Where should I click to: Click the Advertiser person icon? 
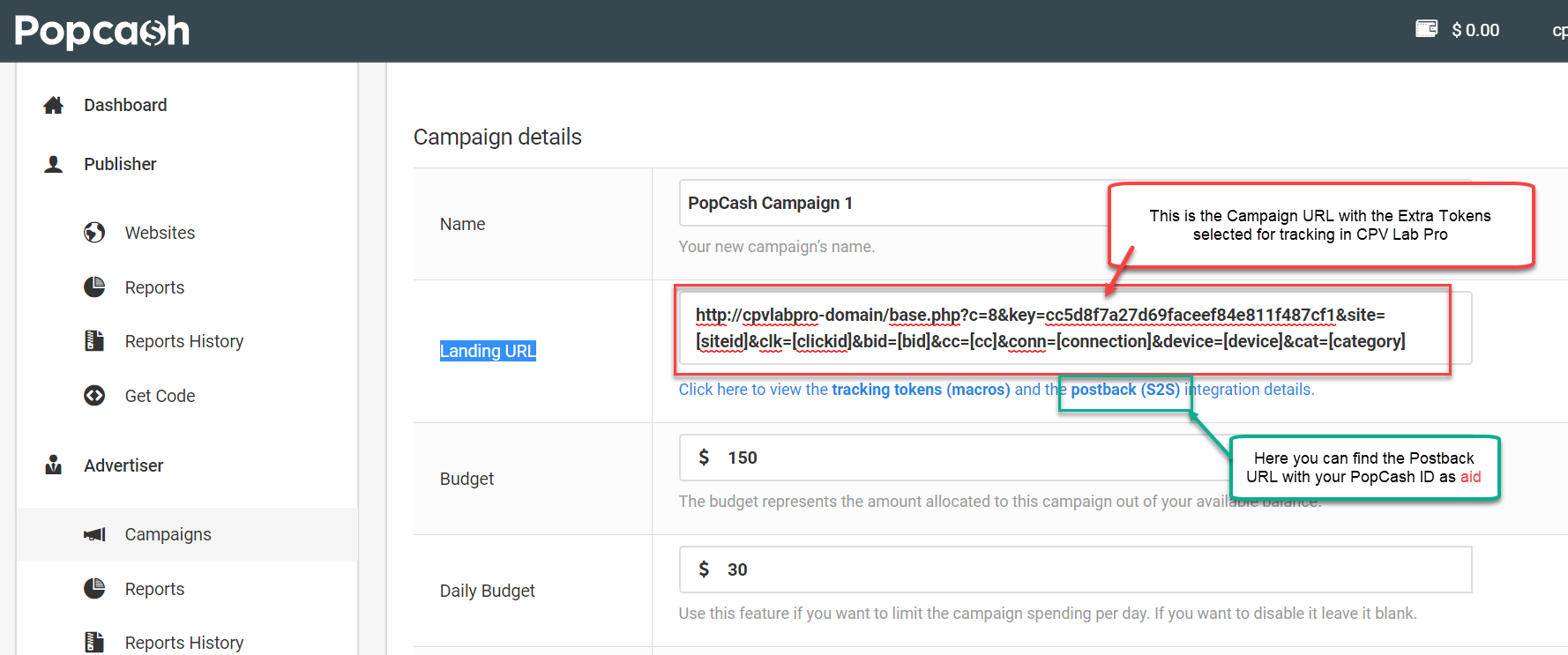click(x=54, y=465)
